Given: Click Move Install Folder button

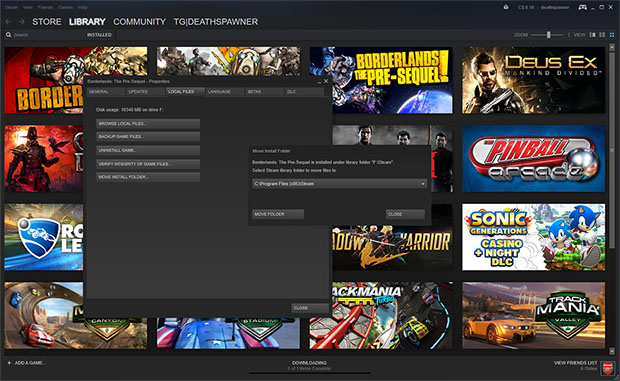Looking at the screenshot, I should 148,177.
